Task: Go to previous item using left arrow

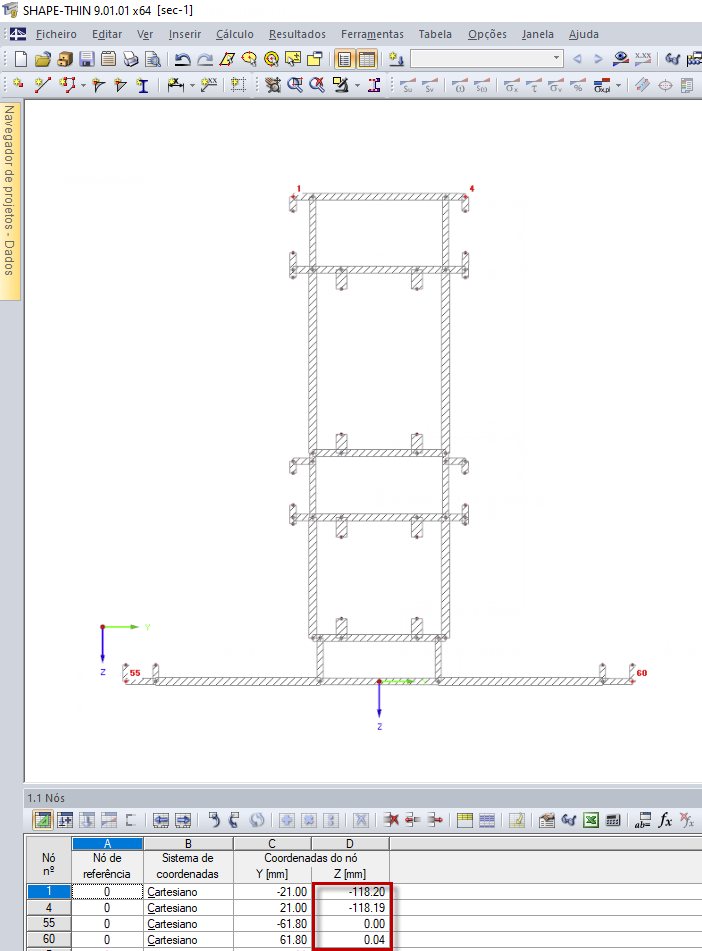Action: [x=578, y=59]
